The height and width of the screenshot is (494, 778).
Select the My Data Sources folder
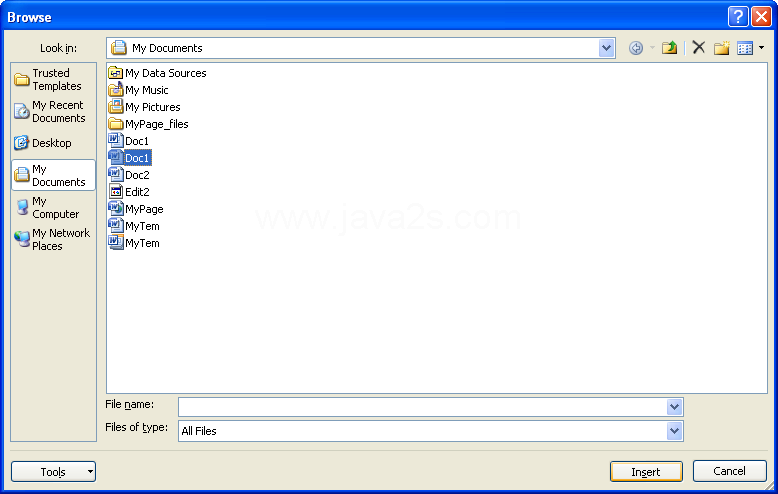click(x=157, y=73)
